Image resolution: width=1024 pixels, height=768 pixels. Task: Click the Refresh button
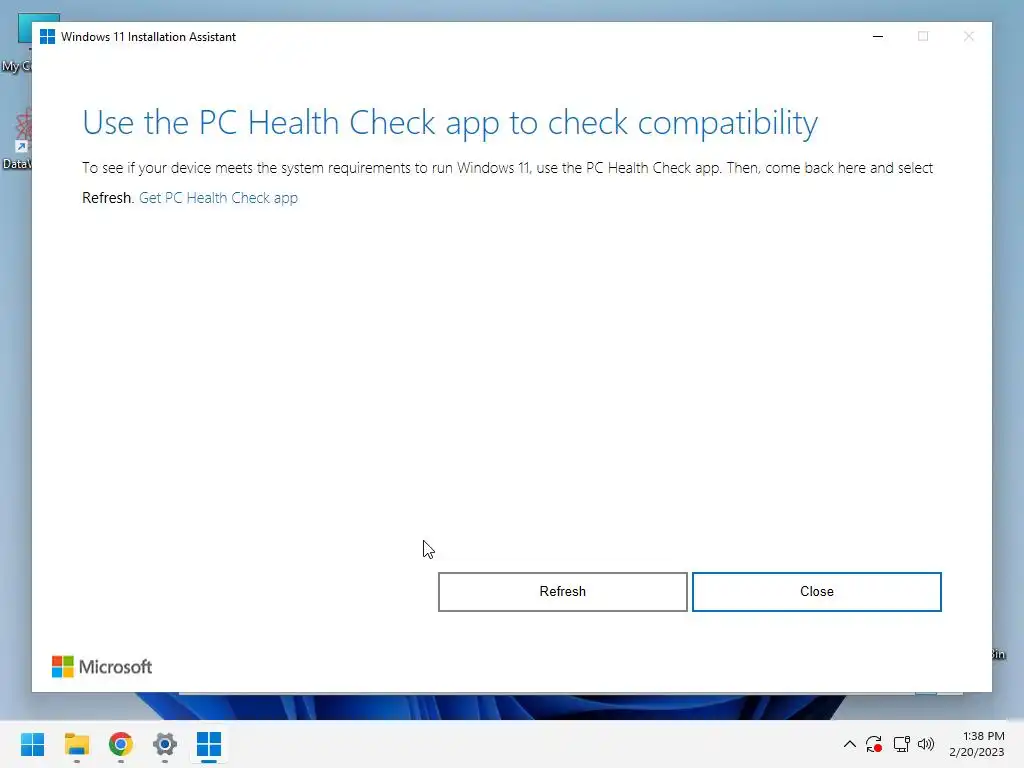point(562,592)
